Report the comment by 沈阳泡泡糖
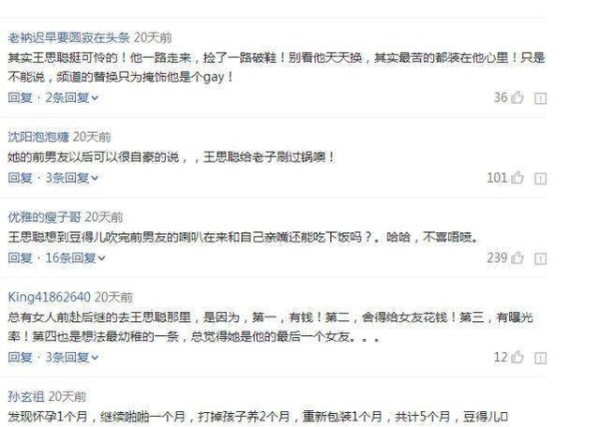The width and height of the screenshot is (600, 427). pyautogui.click(x=540, y=178)
